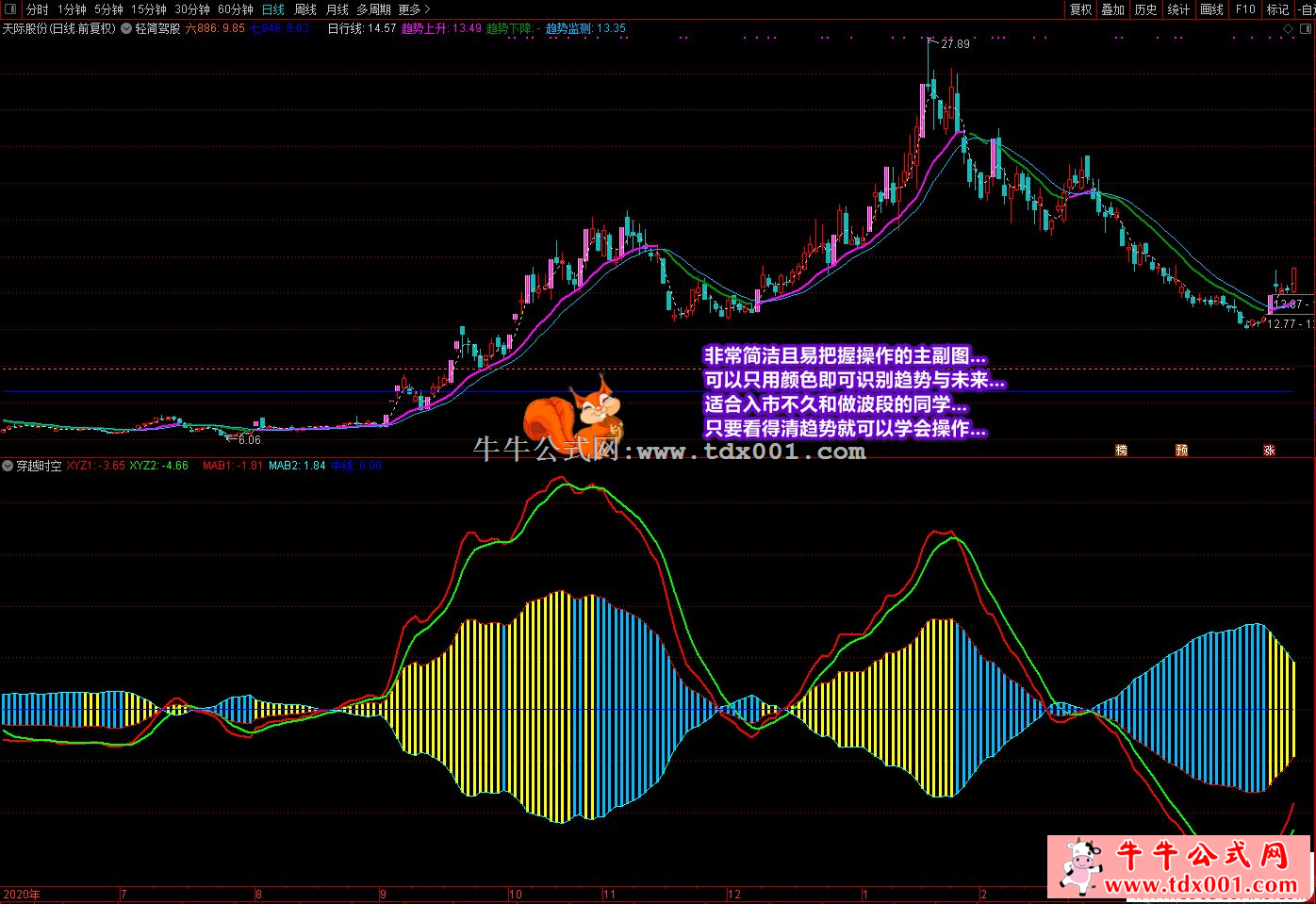Open the 穿越时空 indicator dropdown circle
The width and height of the screenshot is (1316, 904).
[8, 466]
